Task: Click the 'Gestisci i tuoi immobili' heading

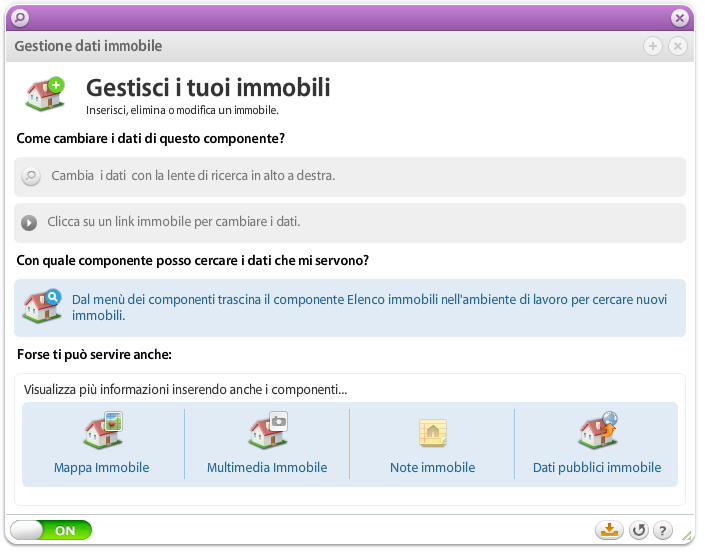Action: 208,87
